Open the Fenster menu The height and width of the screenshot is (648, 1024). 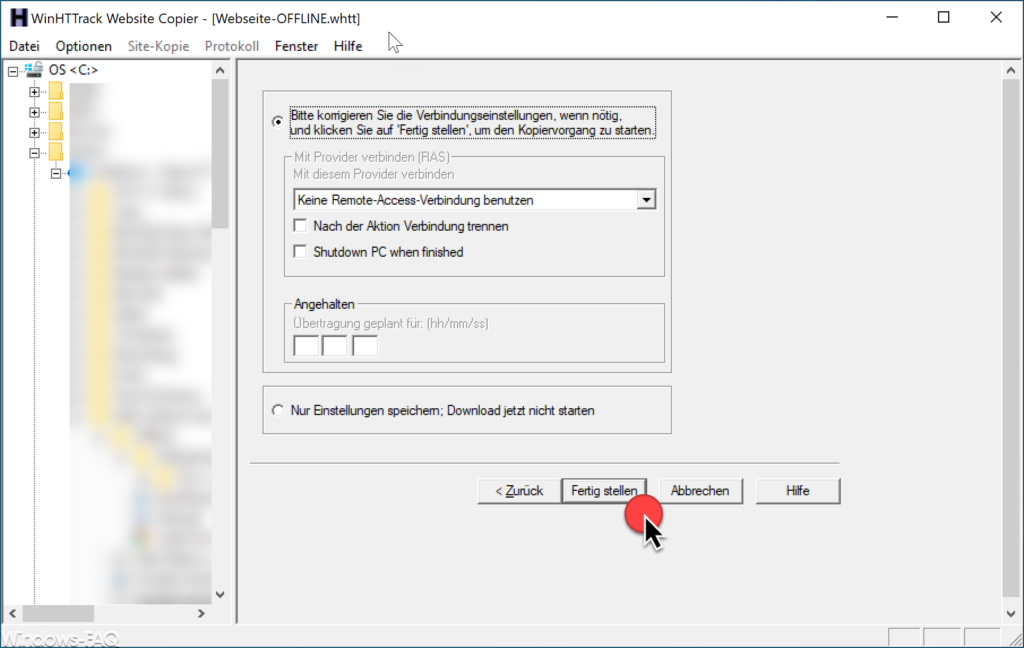tap(296, 46)
